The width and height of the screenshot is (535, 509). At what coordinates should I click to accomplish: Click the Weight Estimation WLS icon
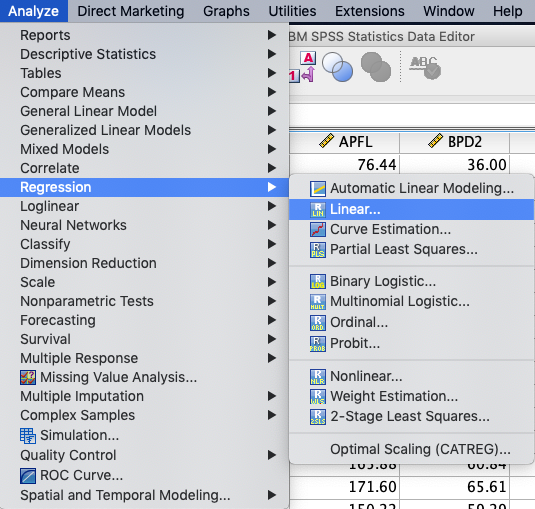coord(318,396)
